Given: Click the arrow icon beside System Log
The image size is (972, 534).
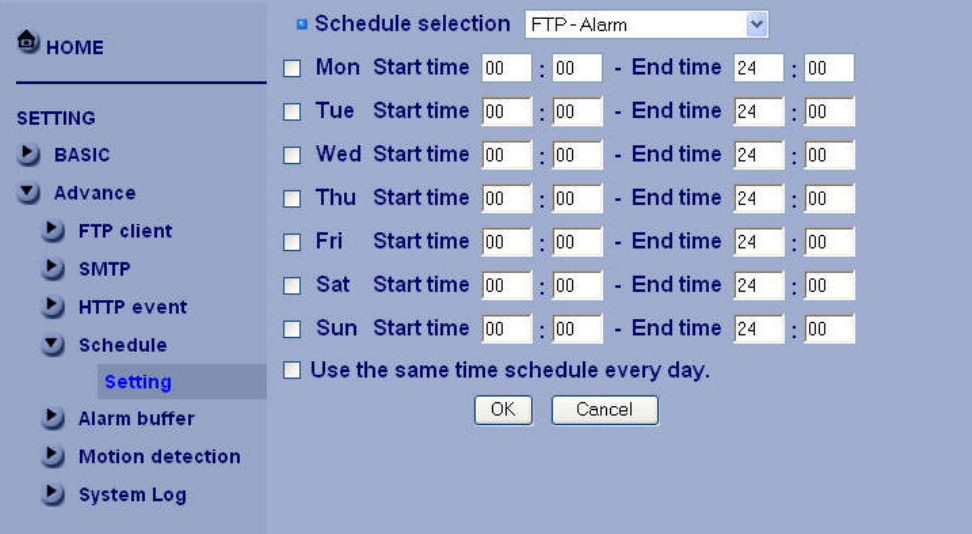Looking at the screenshot, I should [53, 495].
